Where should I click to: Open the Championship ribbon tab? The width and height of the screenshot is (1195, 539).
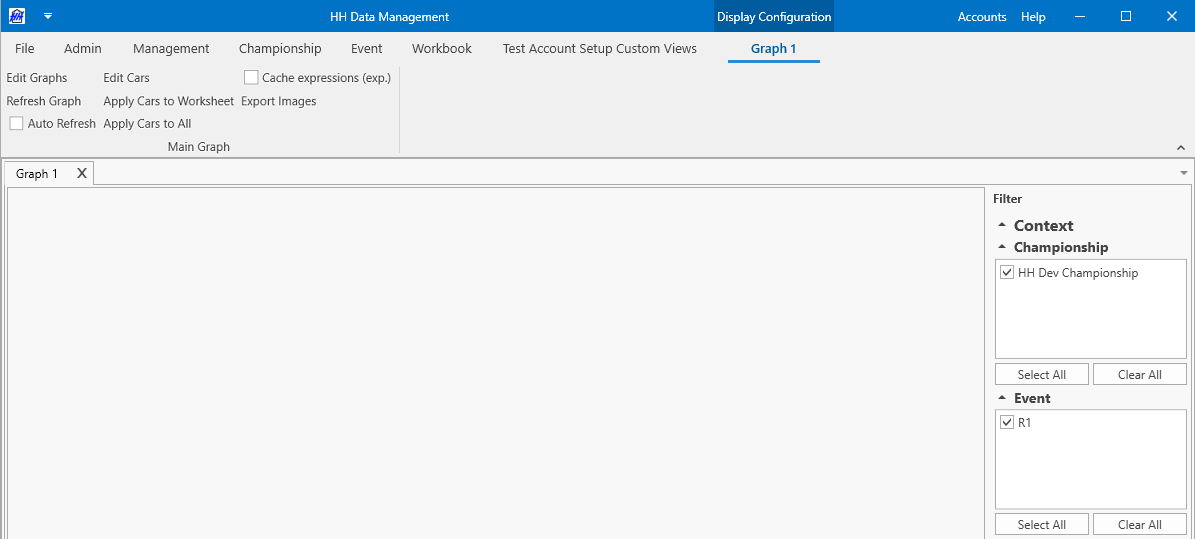tap(280, 49)
